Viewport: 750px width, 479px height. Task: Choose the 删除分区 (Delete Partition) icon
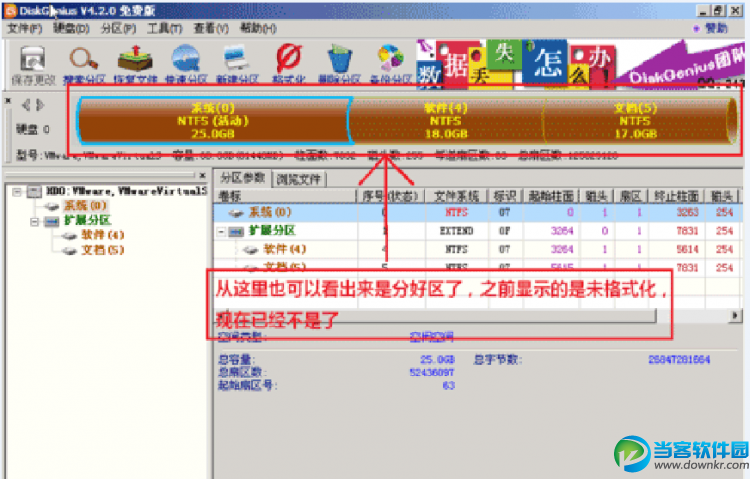(x=340, y=66)
